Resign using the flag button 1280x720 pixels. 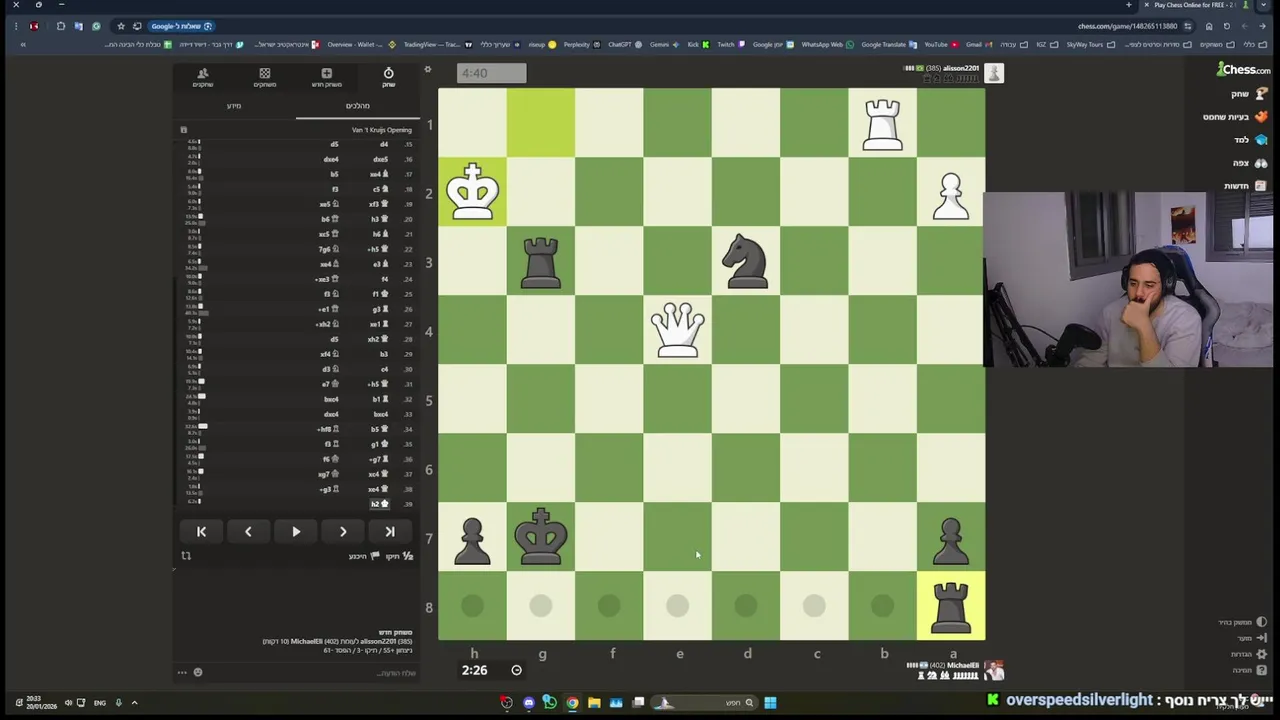pyautogui.click(x=366, y=556)
